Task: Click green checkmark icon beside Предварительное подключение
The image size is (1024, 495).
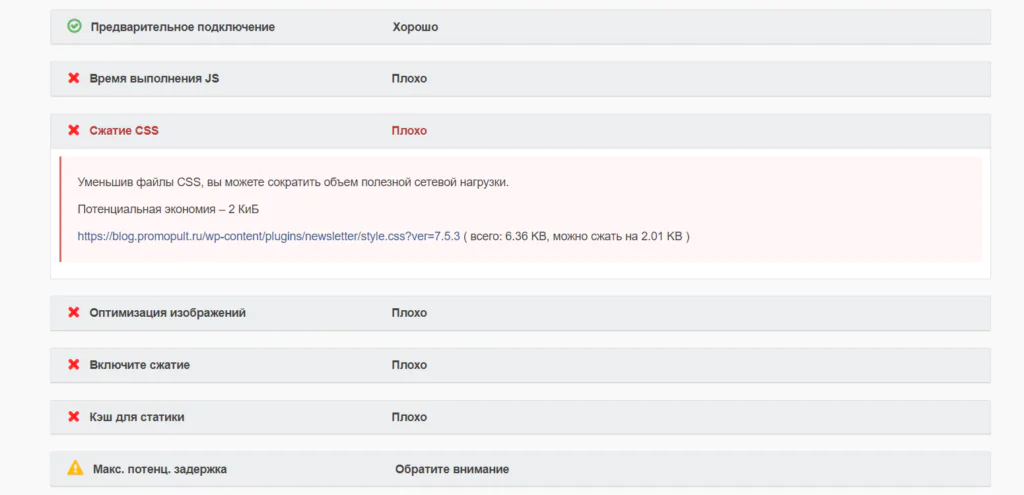Action: [x=74, y=27]
